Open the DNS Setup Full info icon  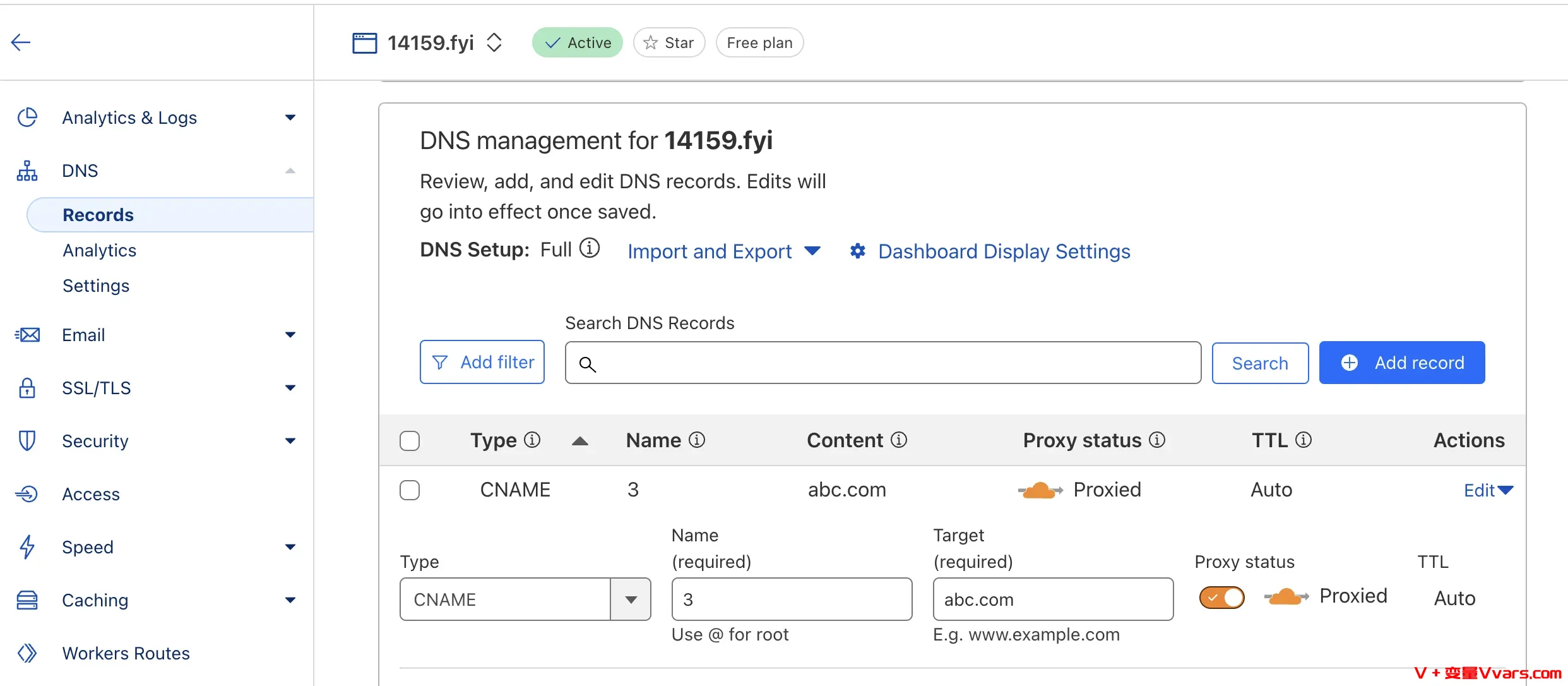(590, 248)
